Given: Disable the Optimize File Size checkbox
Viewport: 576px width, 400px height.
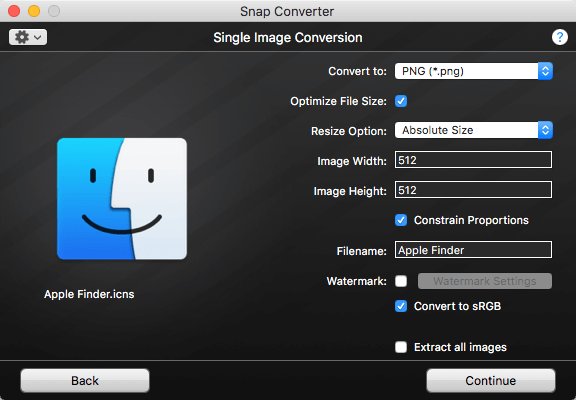Looking at the screenshot, I should pyautogui.click(x=401, y=101).
